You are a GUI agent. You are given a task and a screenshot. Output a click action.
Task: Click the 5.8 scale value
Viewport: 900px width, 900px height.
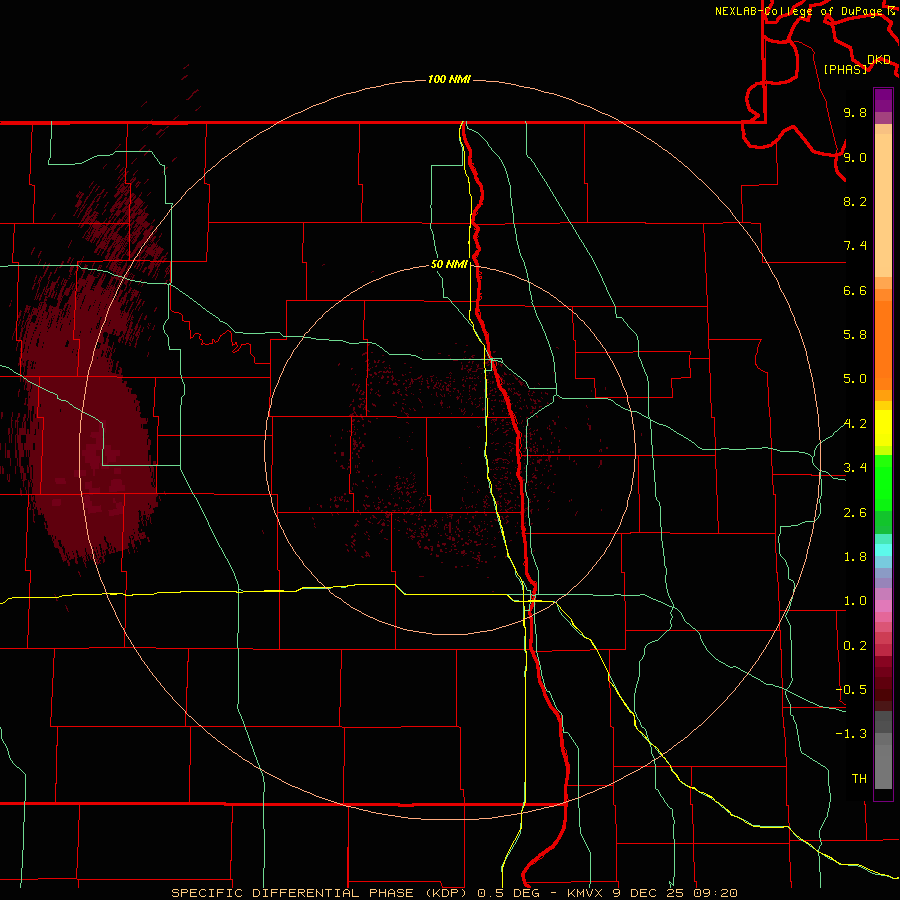855,335
